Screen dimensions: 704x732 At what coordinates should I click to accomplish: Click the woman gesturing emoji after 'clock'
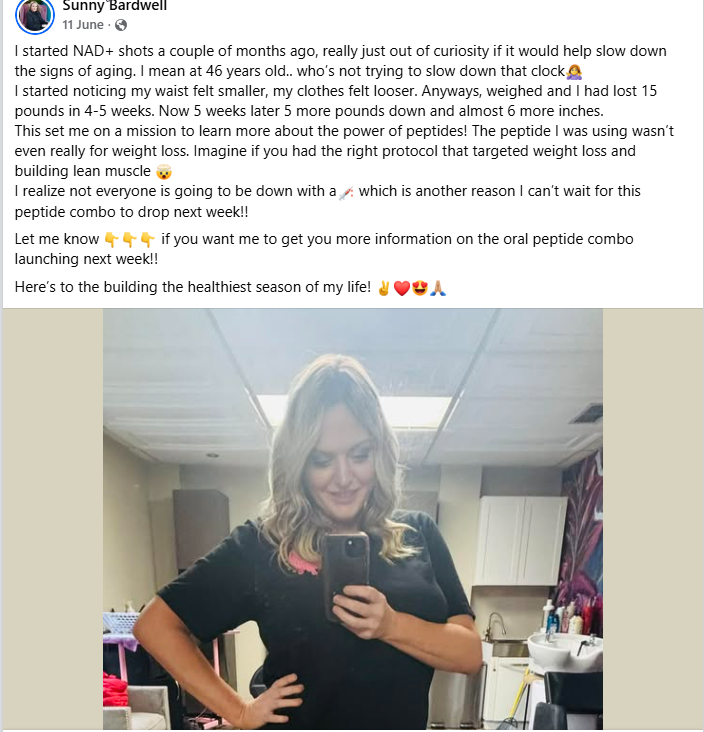coord(574,71)
